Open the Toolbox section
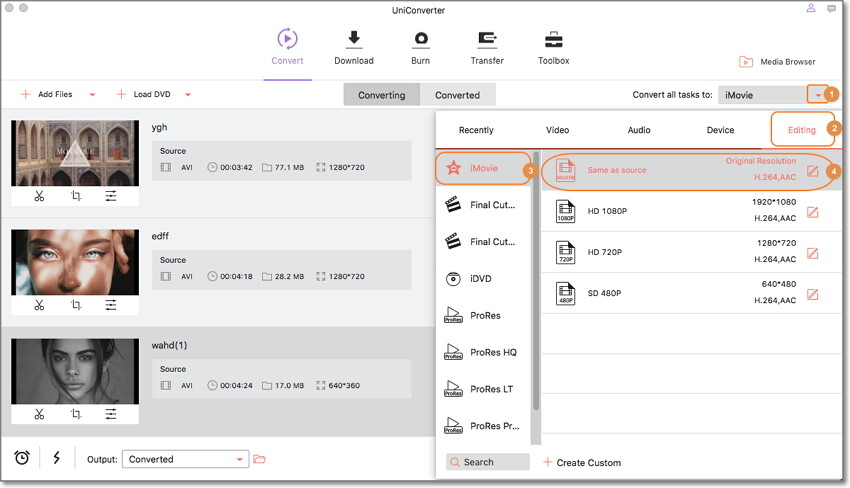This screenshot has height=488, width=850. pyautogui.click(x=553, y=48)
